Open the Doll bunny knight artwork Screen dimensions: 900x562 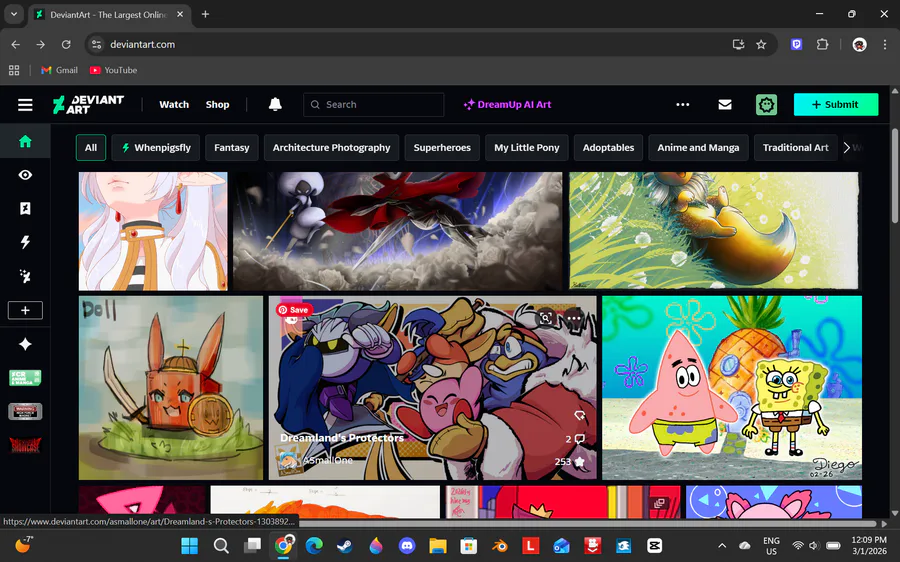point(170,387)
